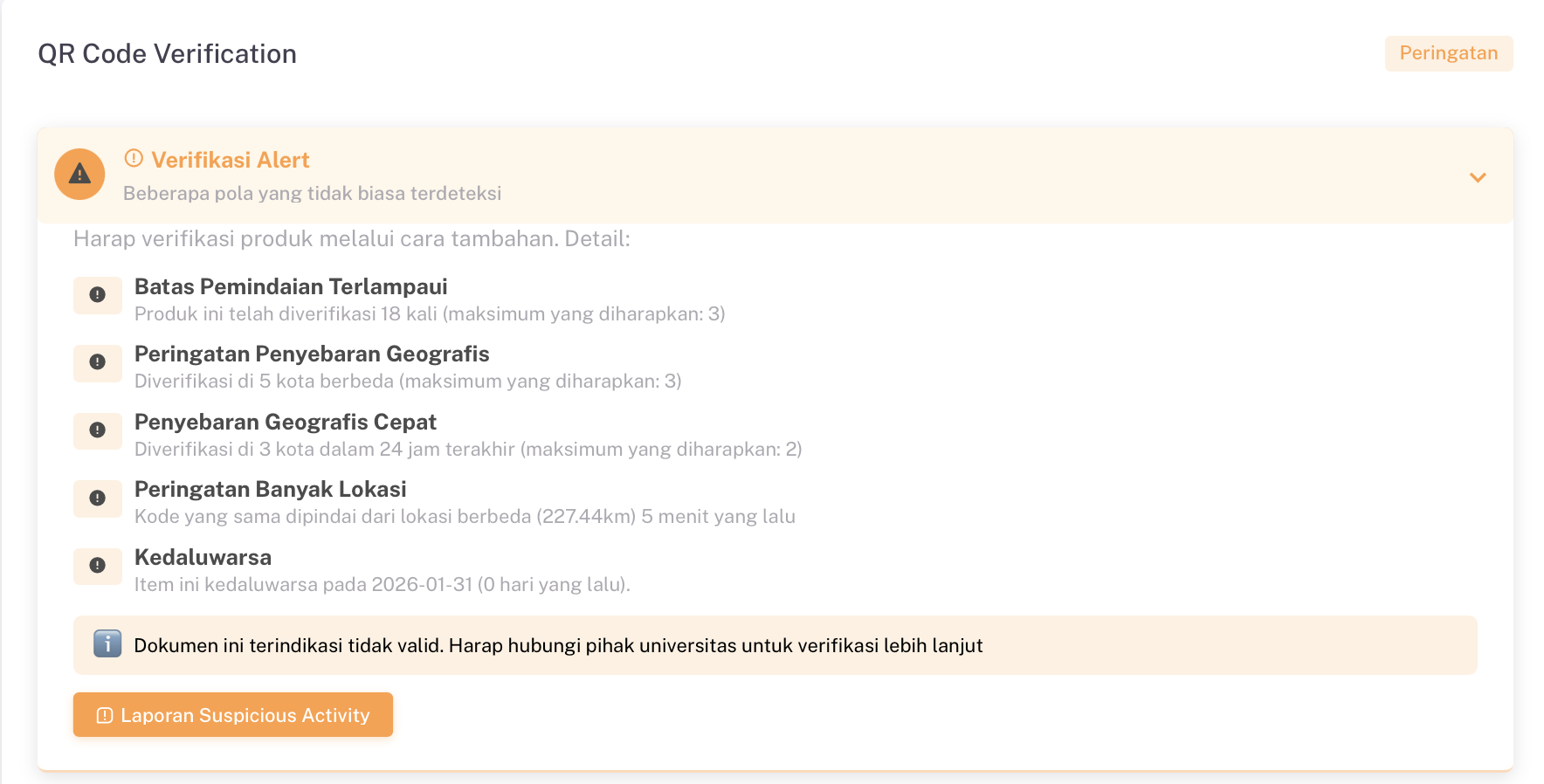
Task: Click the Batas Pemindaian Terlampaui alert icon
Action: point(98,295)
